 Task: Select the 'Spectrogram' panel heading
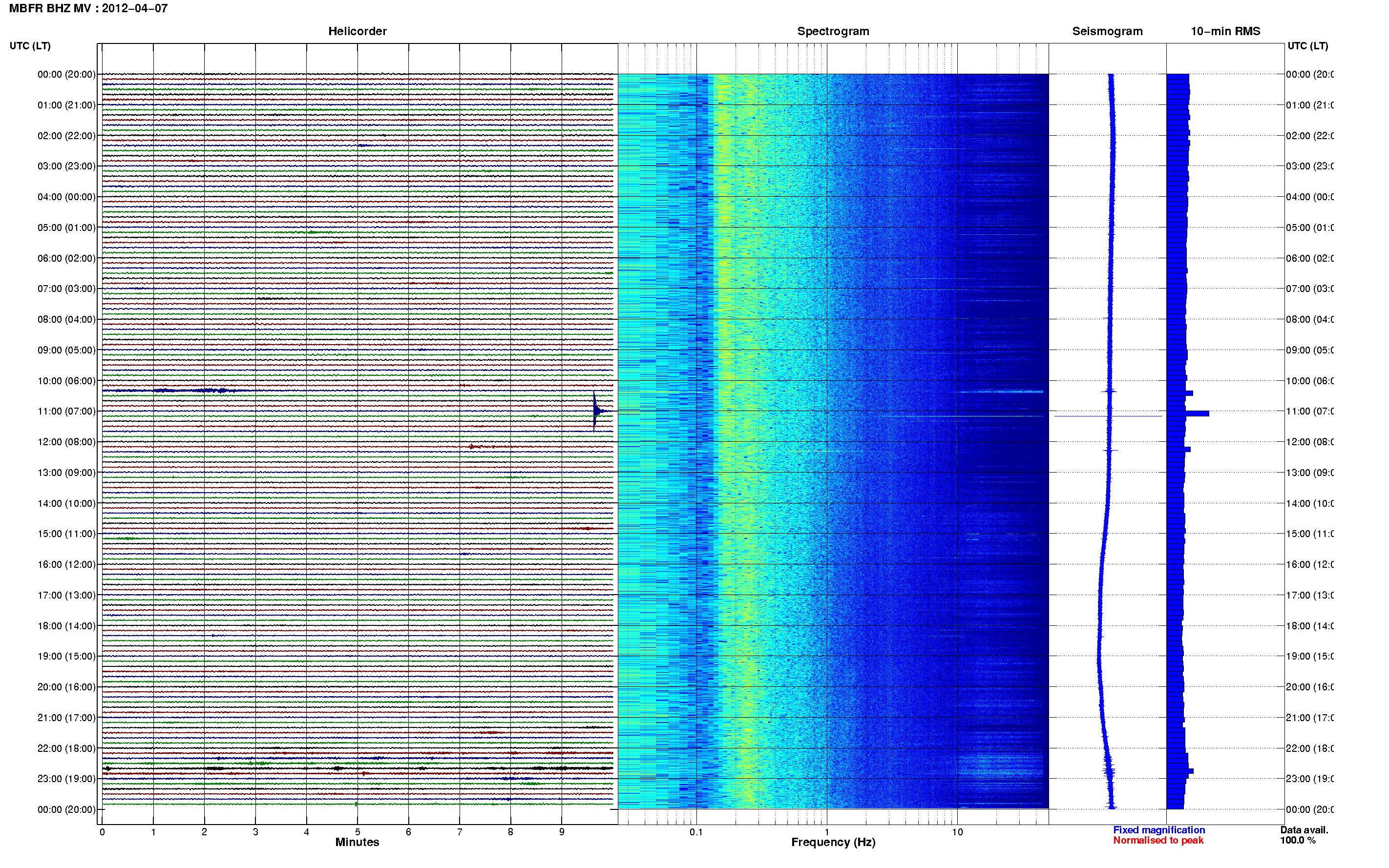pos(833,31)
